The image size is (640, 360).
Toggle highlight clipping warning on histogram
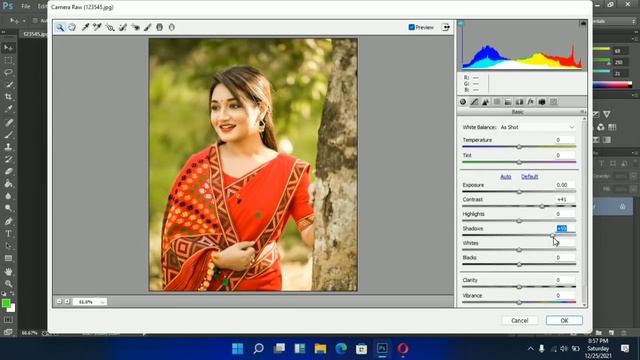(x=583, y=24)
